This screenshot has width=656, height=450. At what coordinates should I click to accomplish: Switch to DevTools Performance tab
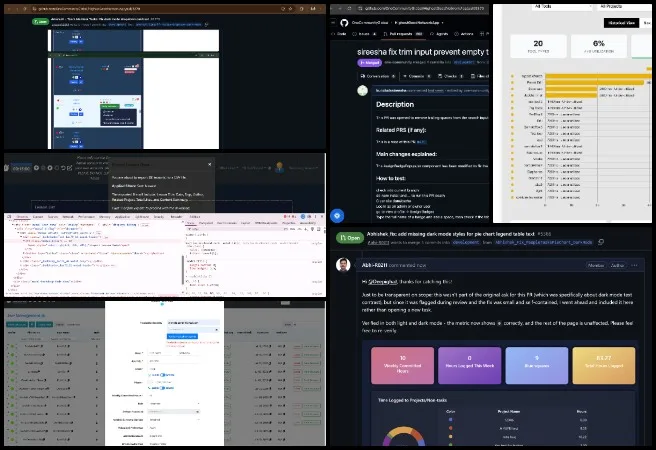[87, 217]
